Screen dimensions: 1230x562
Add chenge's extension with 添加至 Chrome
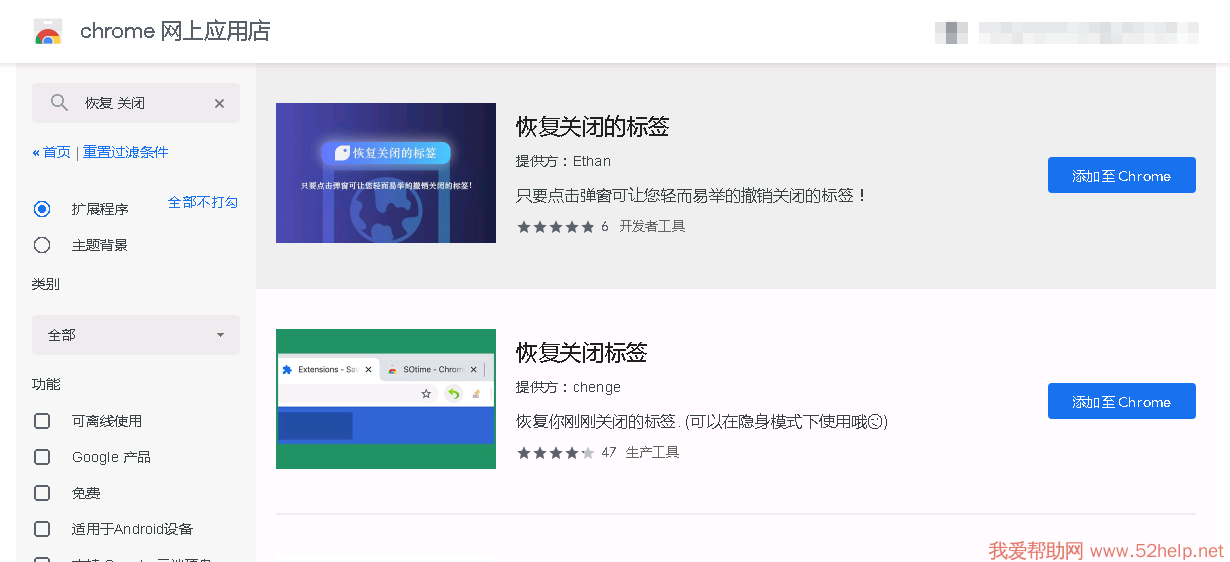point(1122,401)
